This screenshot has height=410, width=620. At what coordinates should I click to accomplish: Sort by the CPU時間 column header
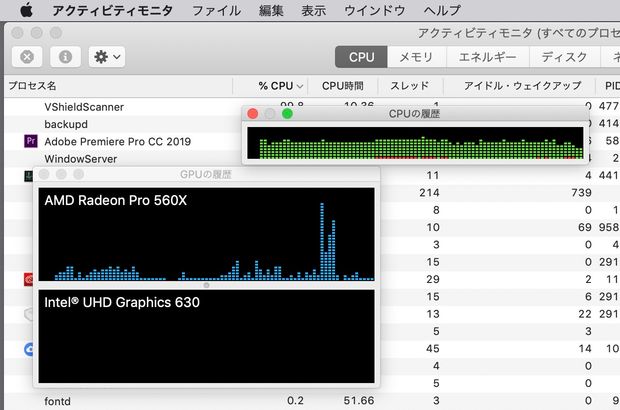342,86
